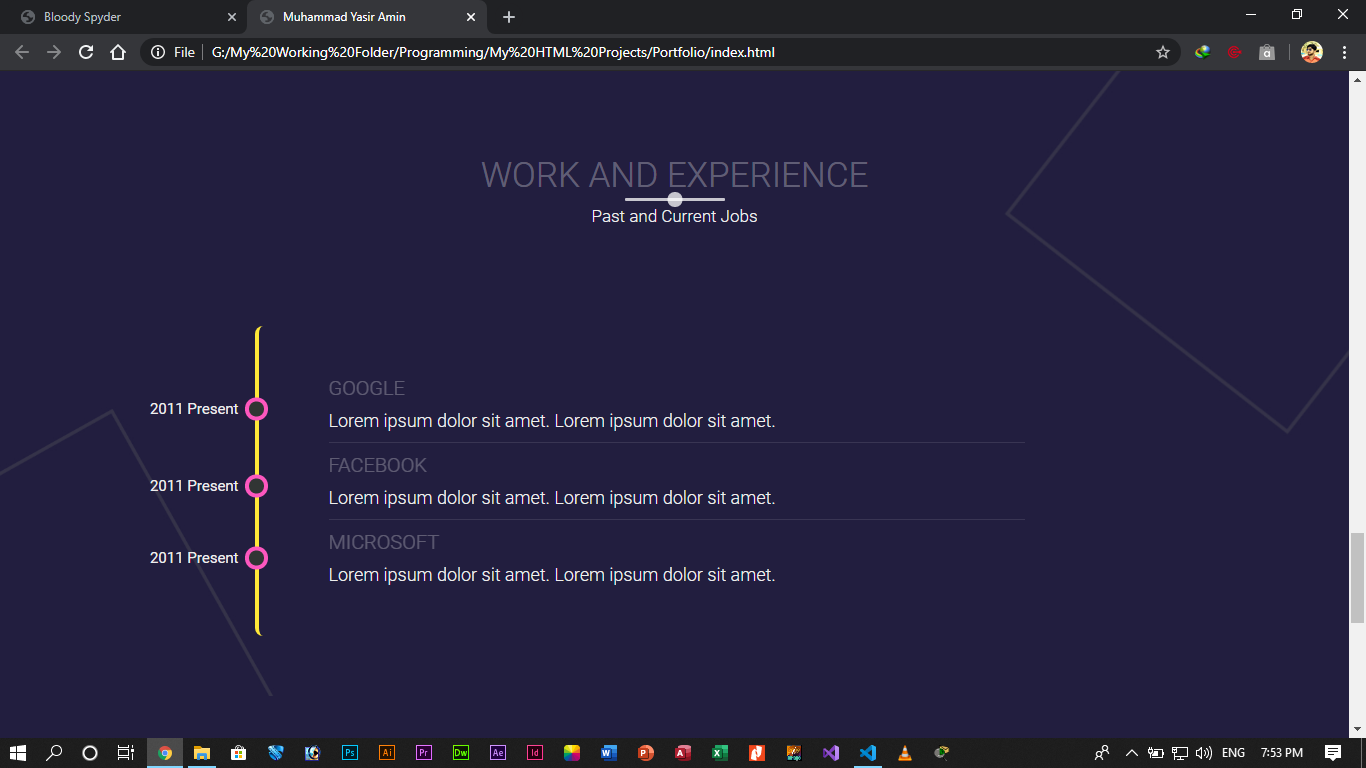1366x768 pixels.
Task: Open the Windows Start menu
Action: point(18,753)
